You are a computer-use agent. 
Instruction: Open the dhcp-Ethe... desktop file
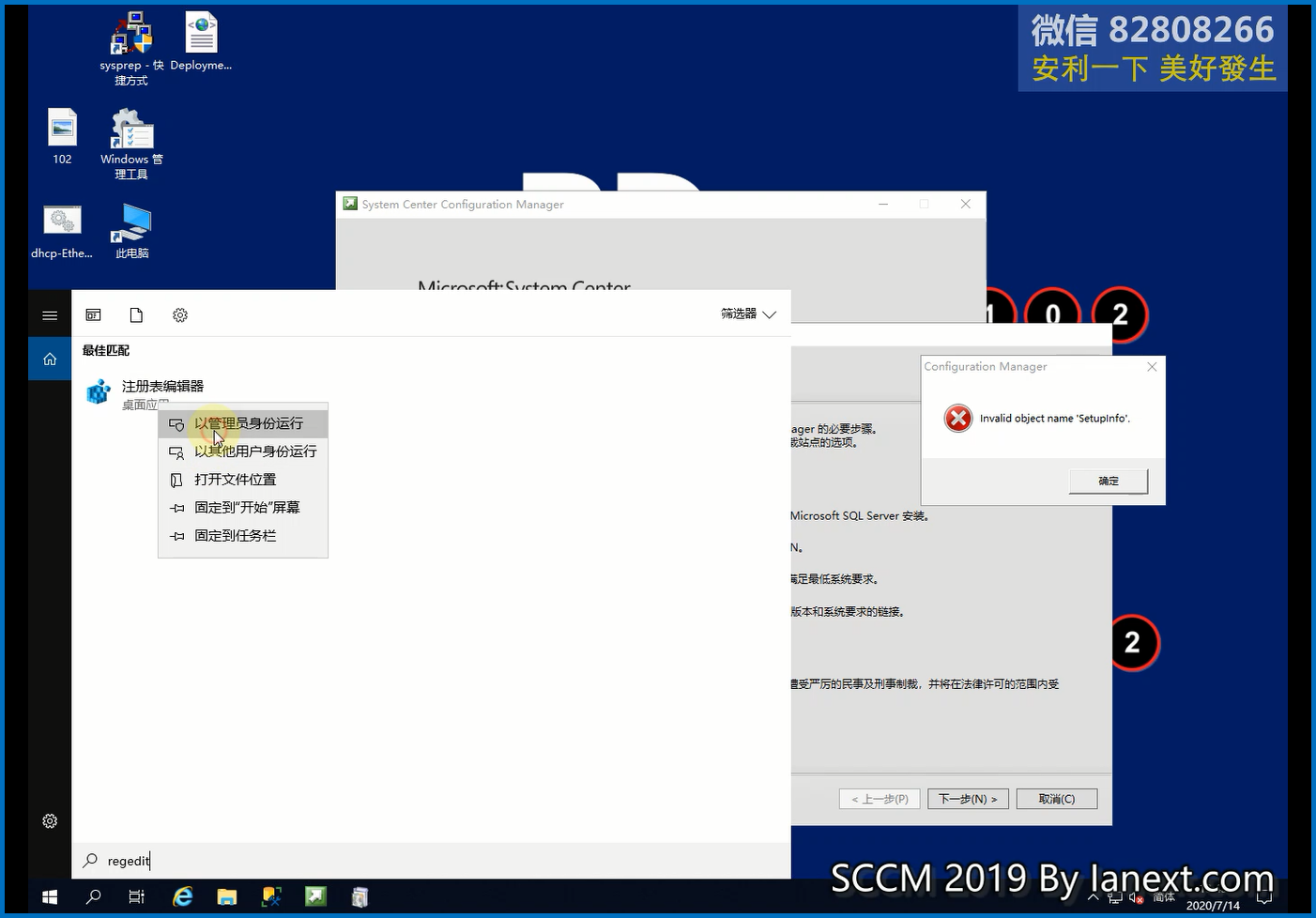coord(62,232)
